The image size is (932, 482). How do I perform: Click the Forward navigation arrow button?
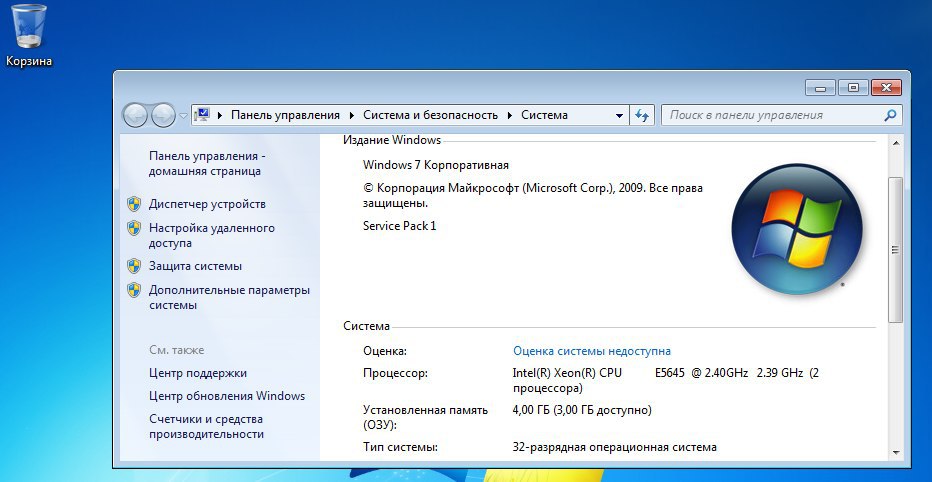(163, 115)
